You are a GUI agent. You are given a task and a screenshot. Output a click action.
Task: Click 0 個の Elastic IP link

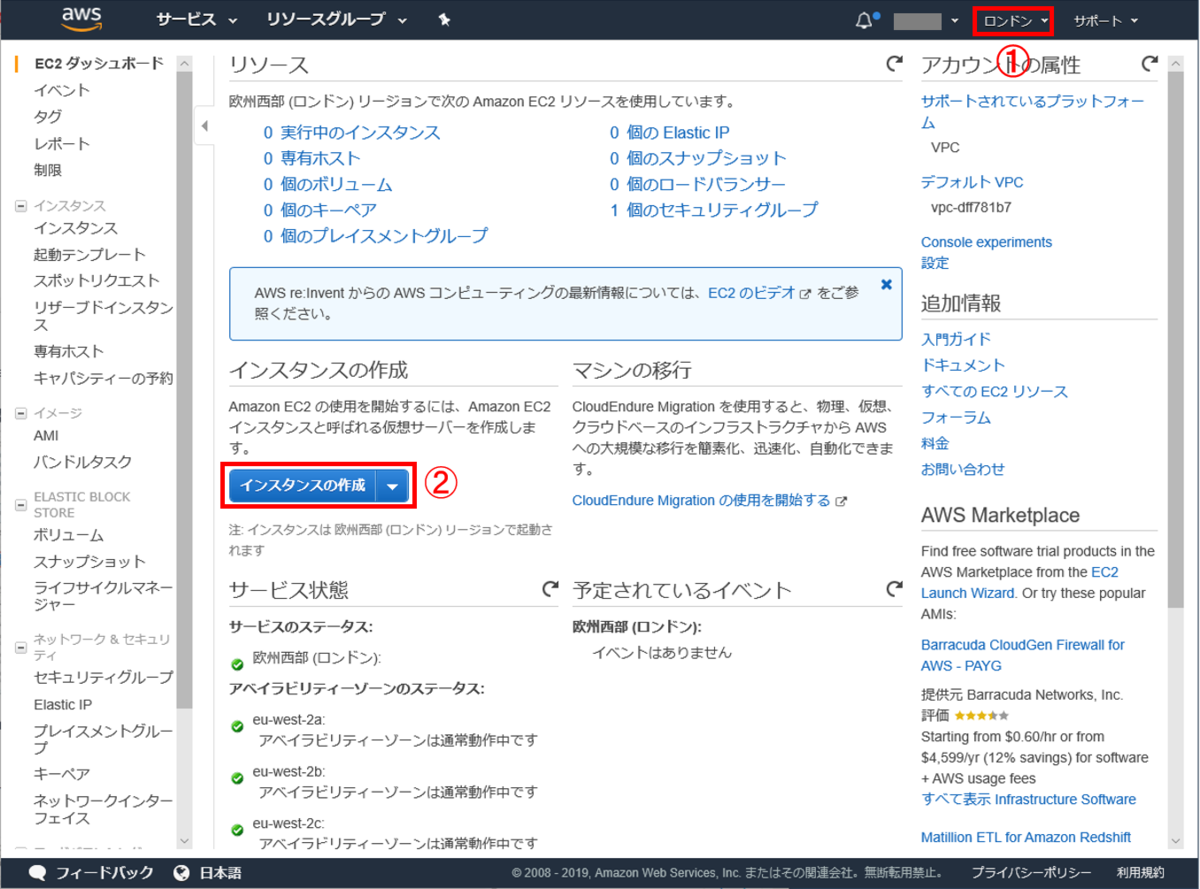click(x=670, y=132)
